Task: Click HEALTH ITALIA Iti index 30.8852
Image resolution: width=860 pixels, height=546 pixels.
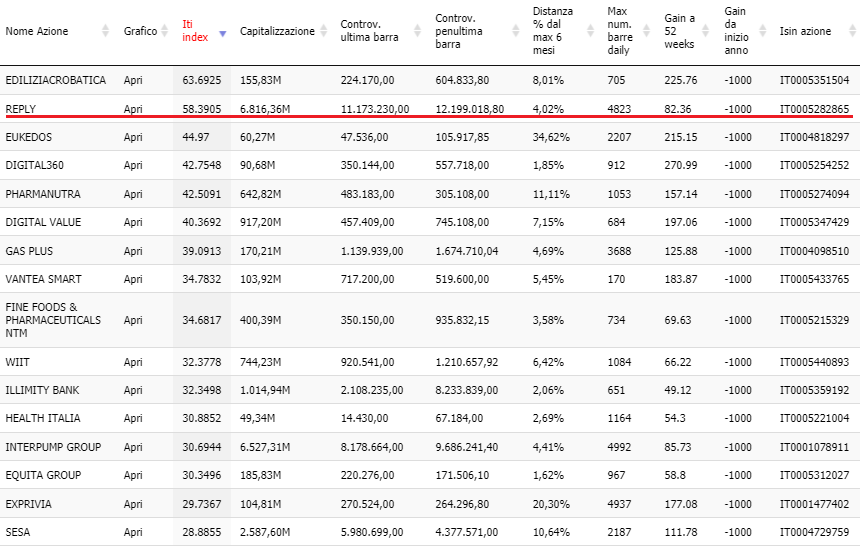Action: 202,418
